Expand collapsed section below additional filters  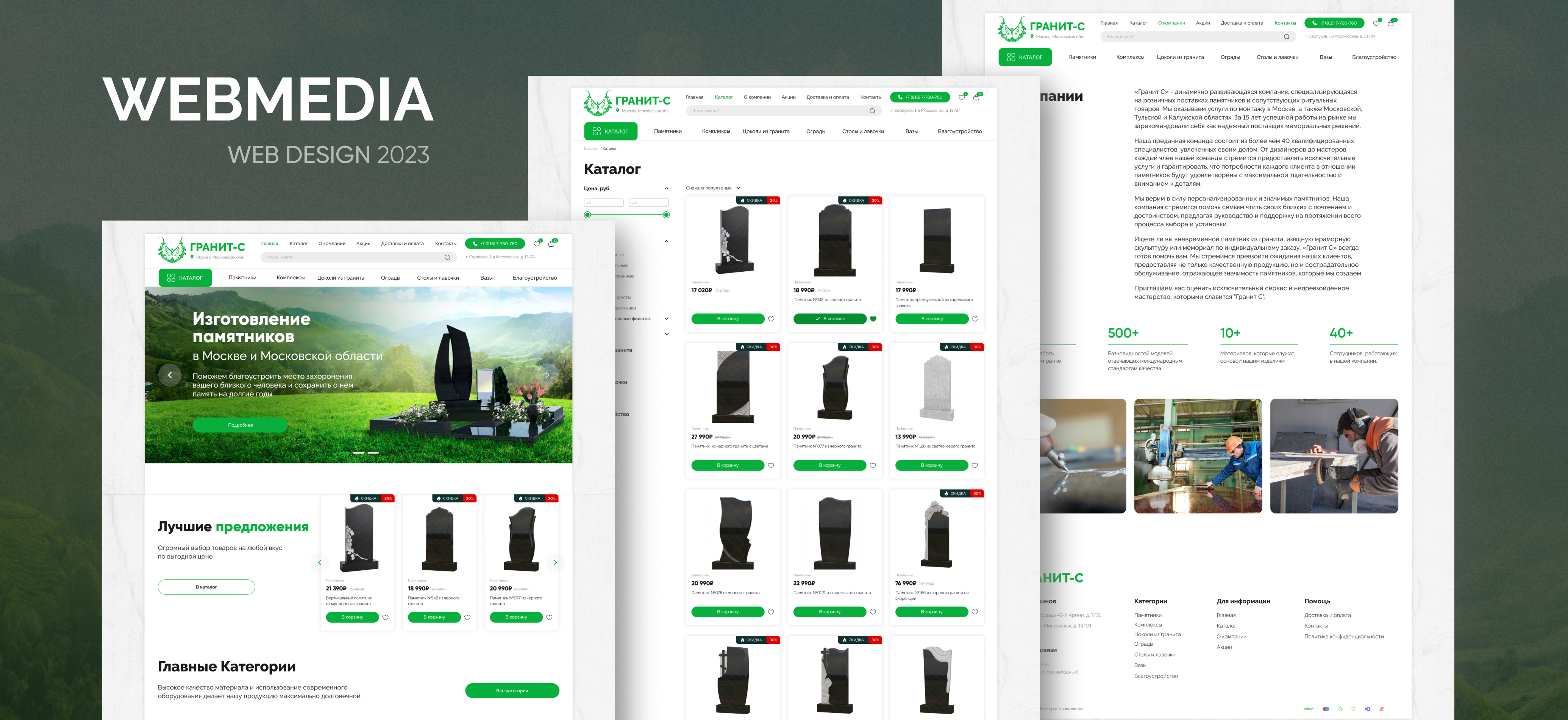click(667, 334)
